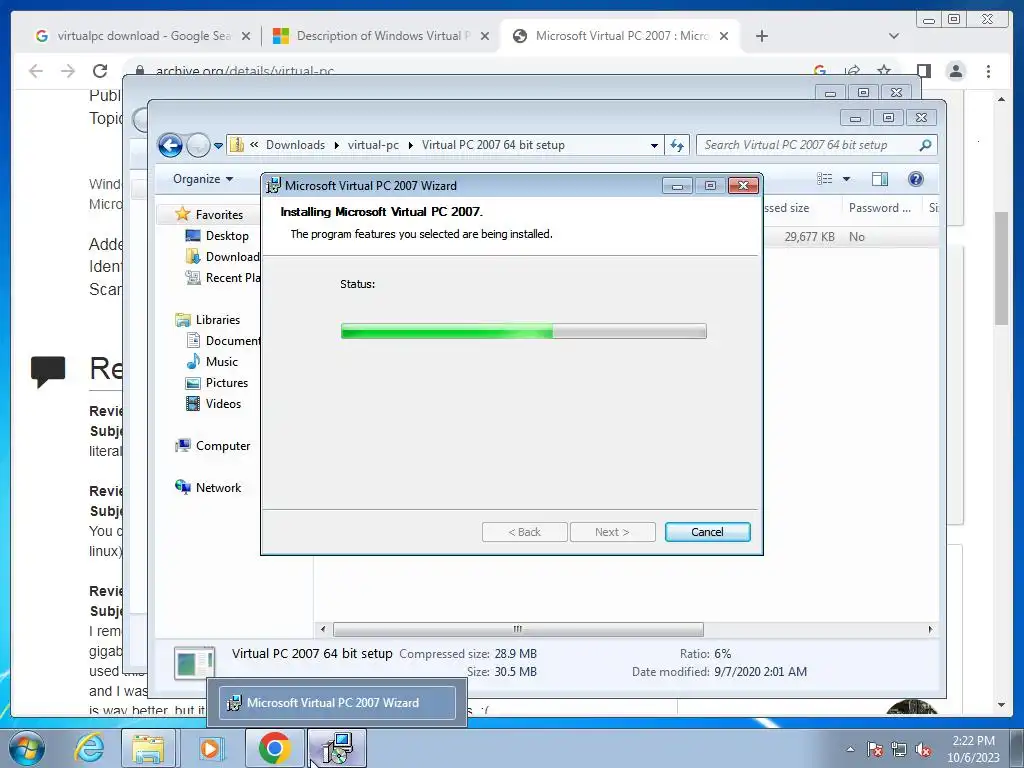Viewport: 1024px width, 768px height.
Task: Open the address bar history dropdown arrow
Action: (654, 146)
